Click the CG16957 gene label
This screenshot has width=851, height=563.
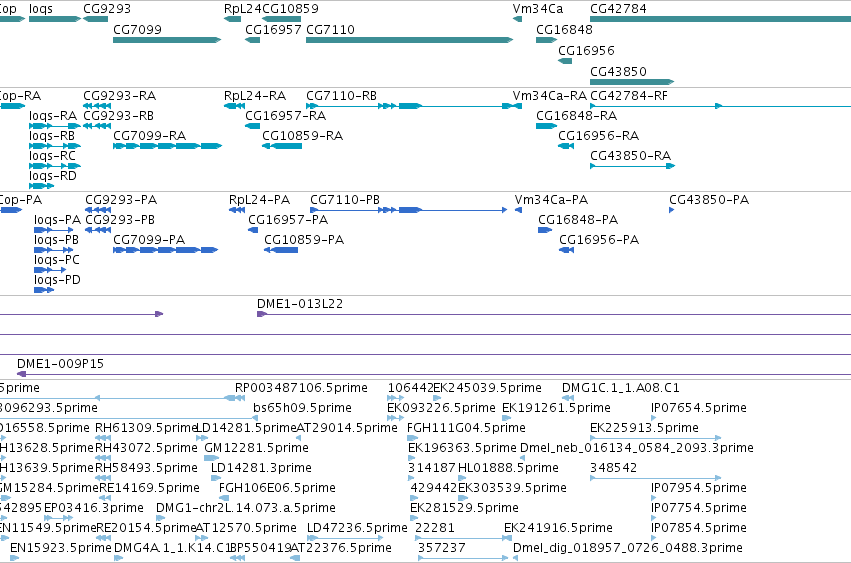(x=273, y=29)
